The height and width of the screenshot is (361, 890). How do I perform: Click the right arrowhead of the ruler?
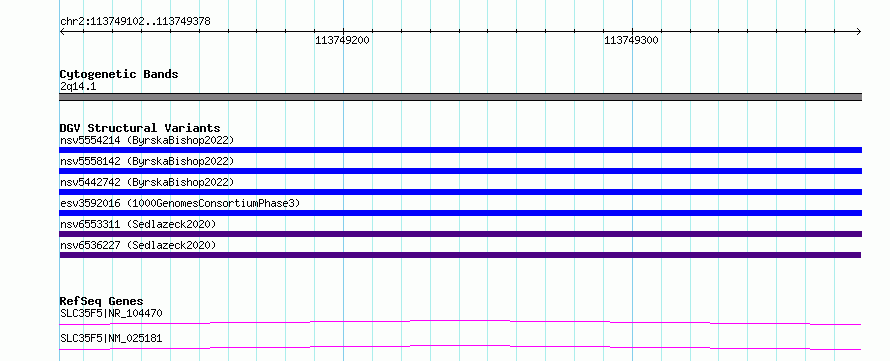(859, 32)
